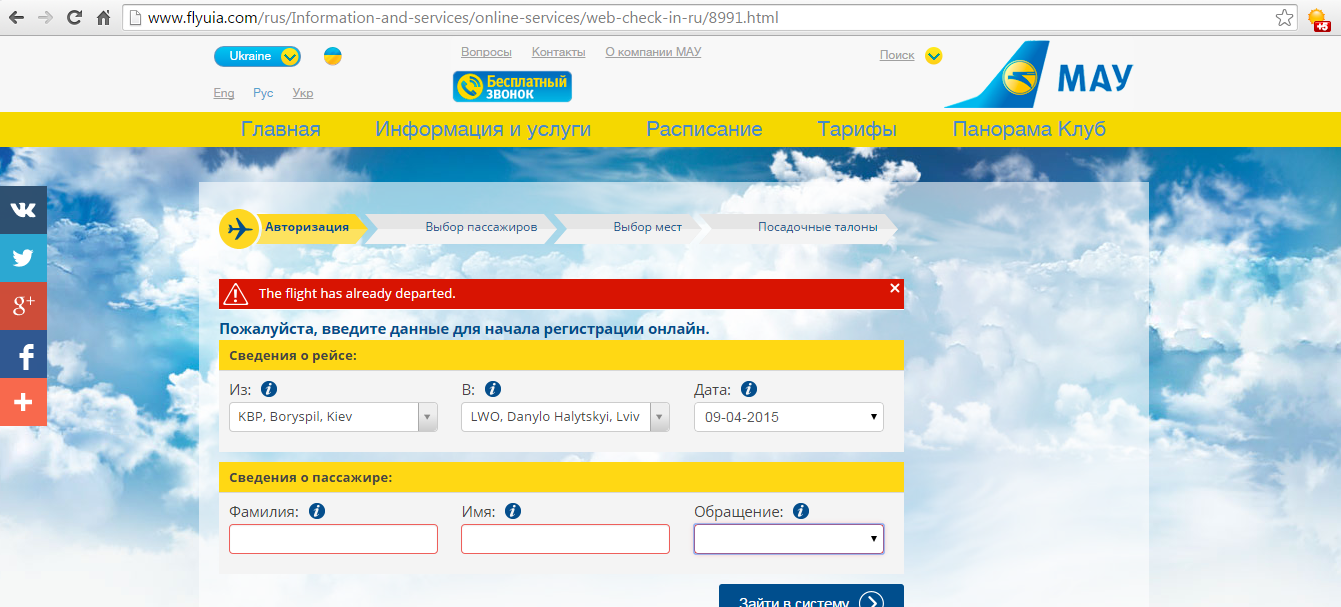Image resolution: width=1341 pixels, height=607 pixels.
Task: Click the Бесплатный звонок call banner
Action: tap(512, 87)
